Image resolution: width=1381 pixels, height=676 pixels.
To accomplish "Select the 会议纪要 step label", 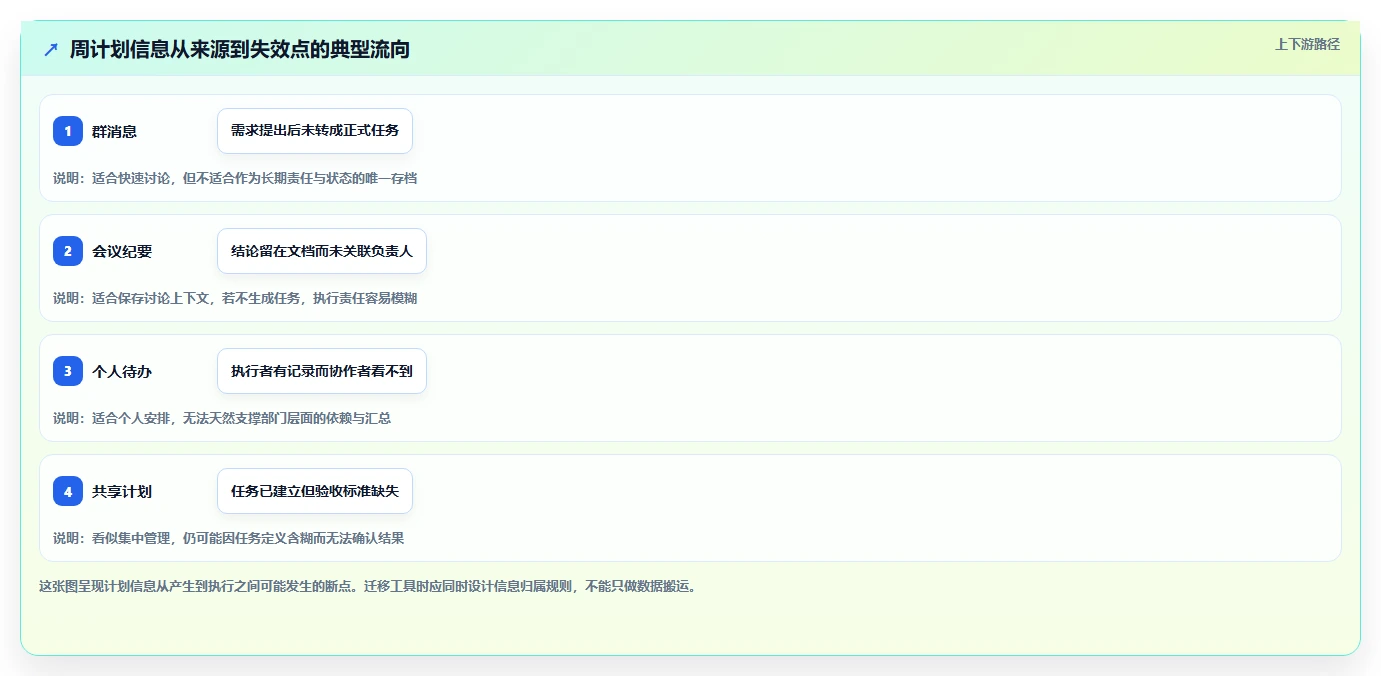I will (x=122, y=251).
